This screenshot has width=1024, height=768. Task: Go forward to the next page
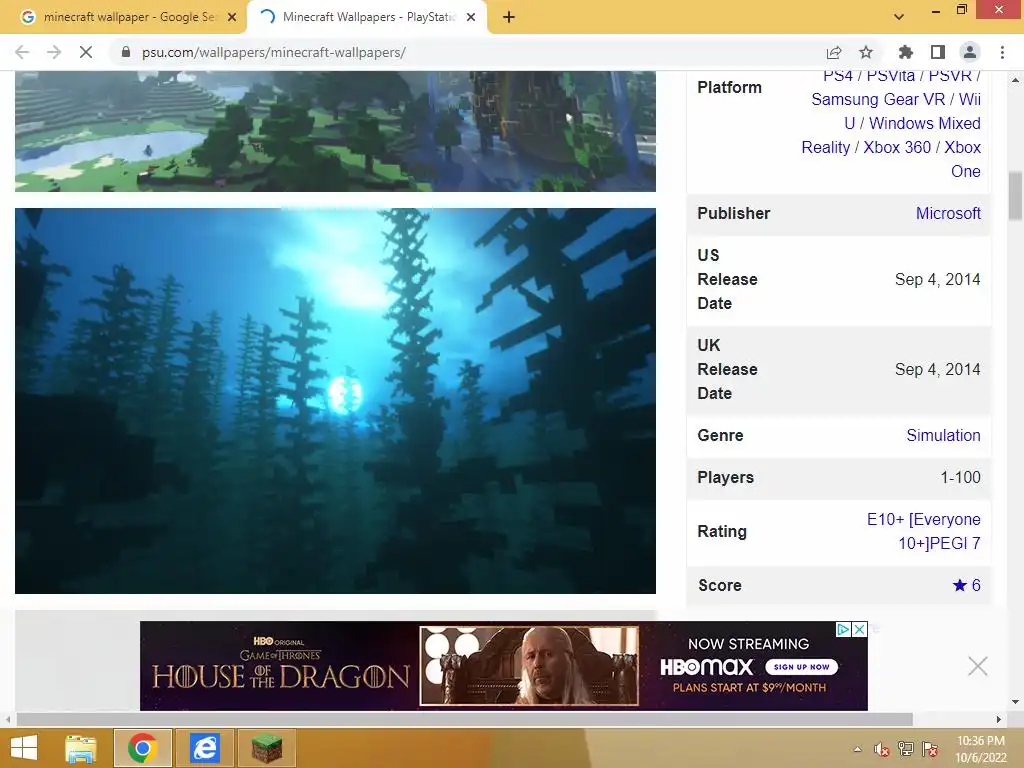(54, 52)
